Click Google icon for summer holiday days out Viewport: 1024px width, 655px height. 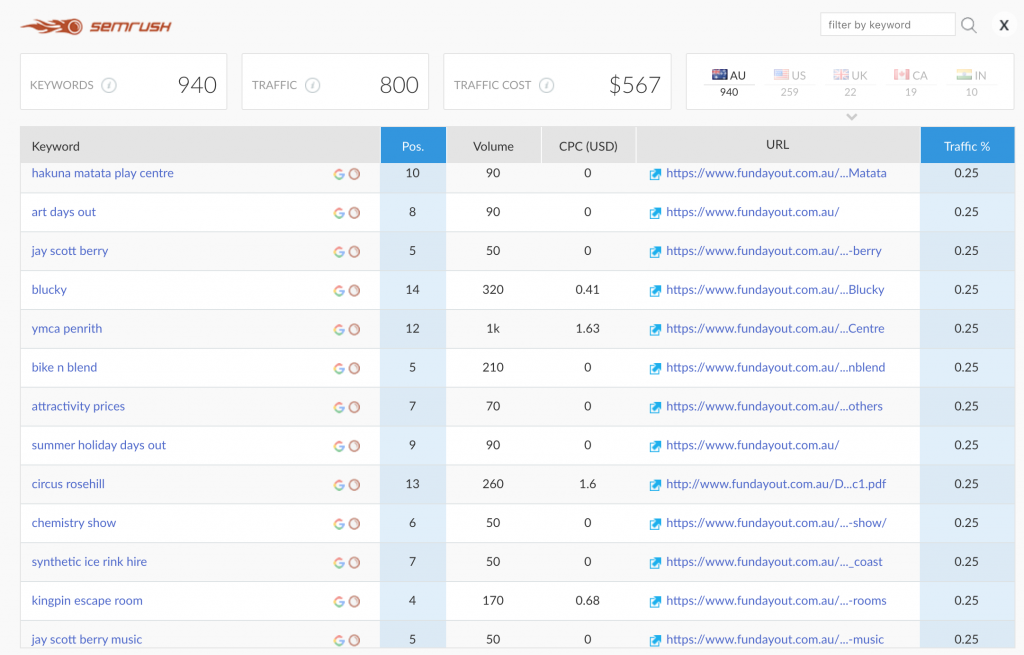(339, 446)
